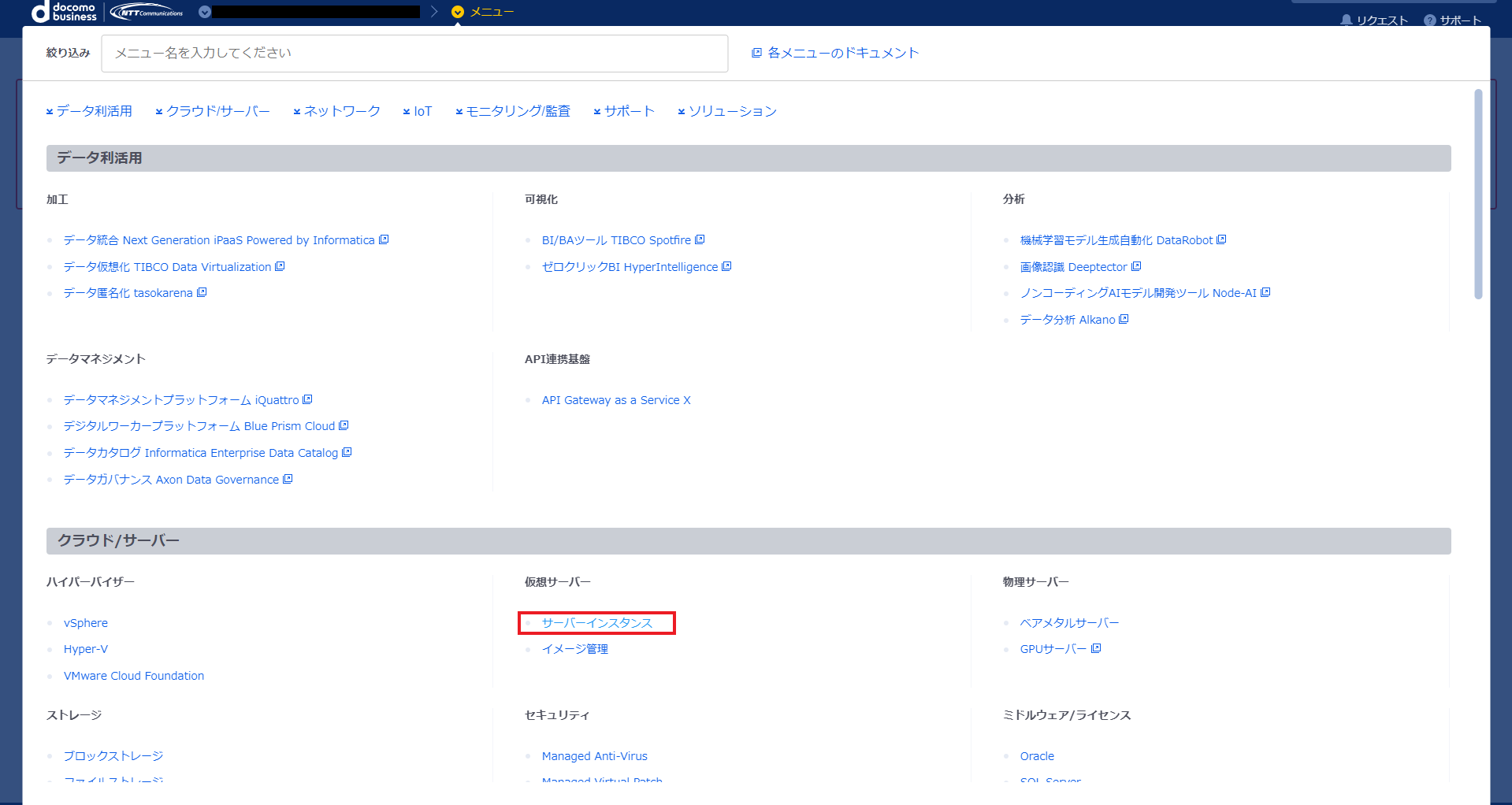Open API Gateway as a Service X
1512x805 pixels.
tap(616, 400)
